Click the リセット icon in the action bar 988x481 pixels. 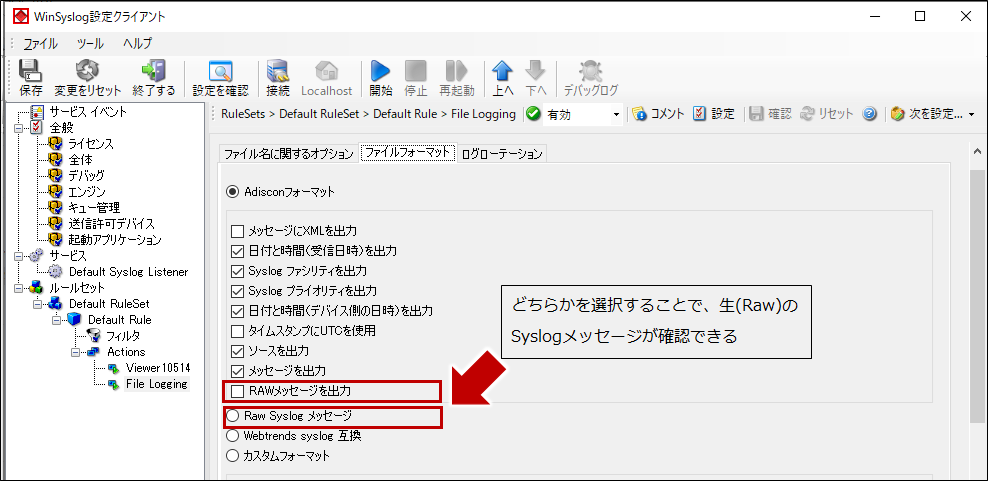[808, 114]
